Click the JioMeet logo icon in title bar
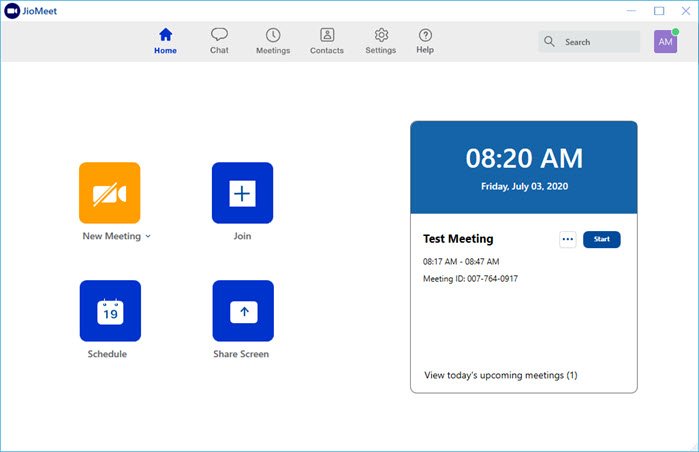Image resolution: width=699 pixels, height=452 pixels. [12, 11]
